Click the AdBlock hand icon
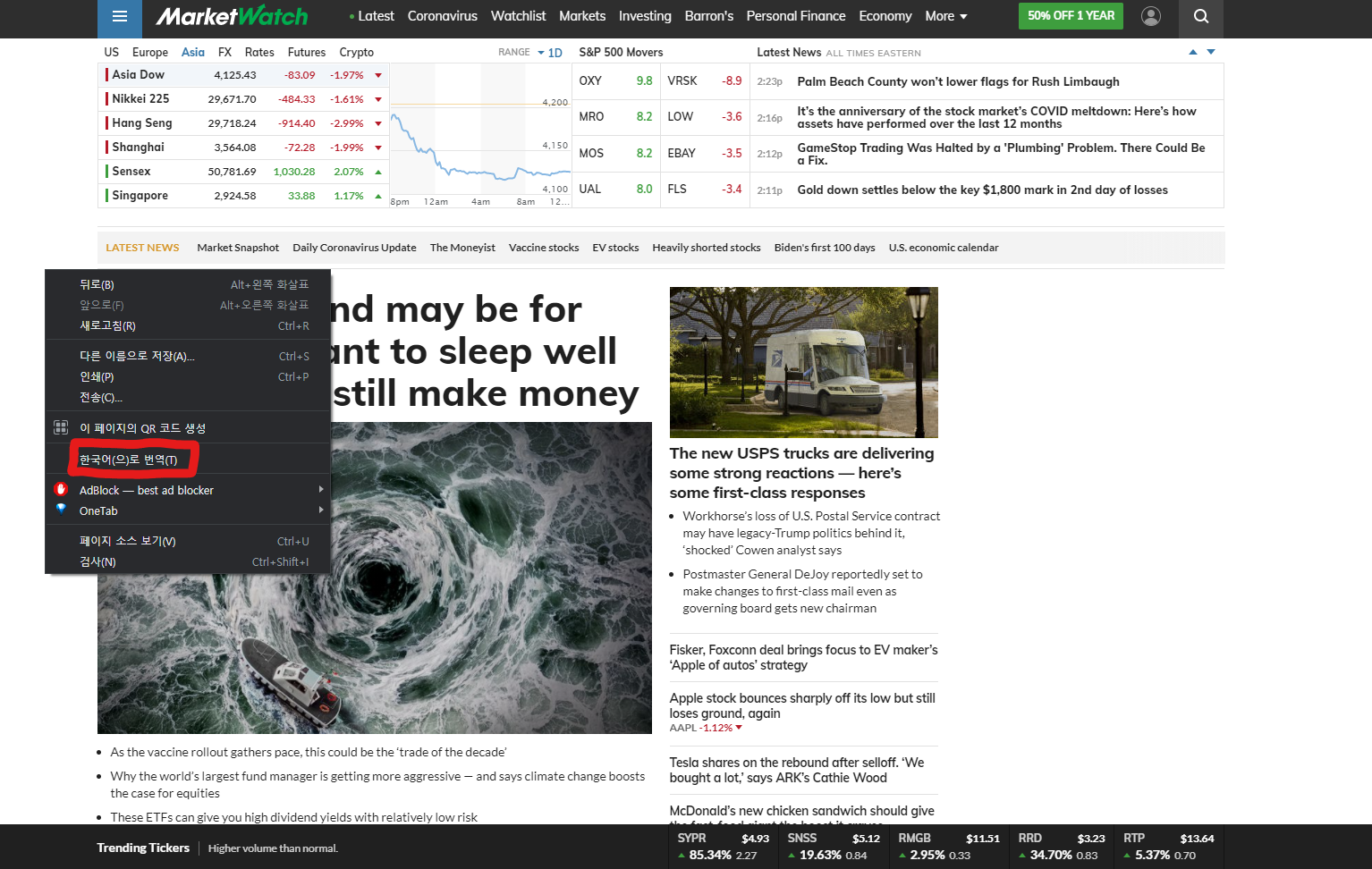The image size is (1372, 869). 61,489
